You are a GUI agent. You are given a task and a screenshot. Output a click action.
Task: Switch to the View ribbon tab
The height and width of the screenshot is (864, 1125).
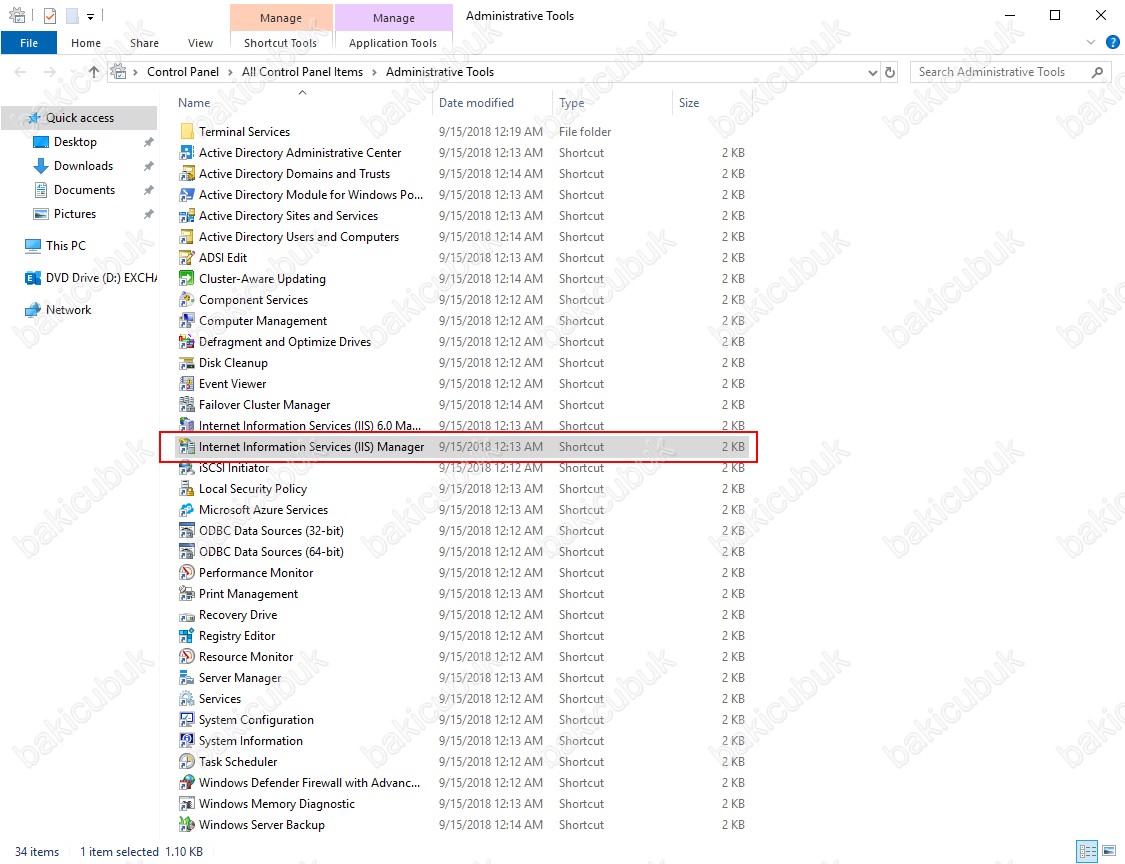(x=200, y=43)
